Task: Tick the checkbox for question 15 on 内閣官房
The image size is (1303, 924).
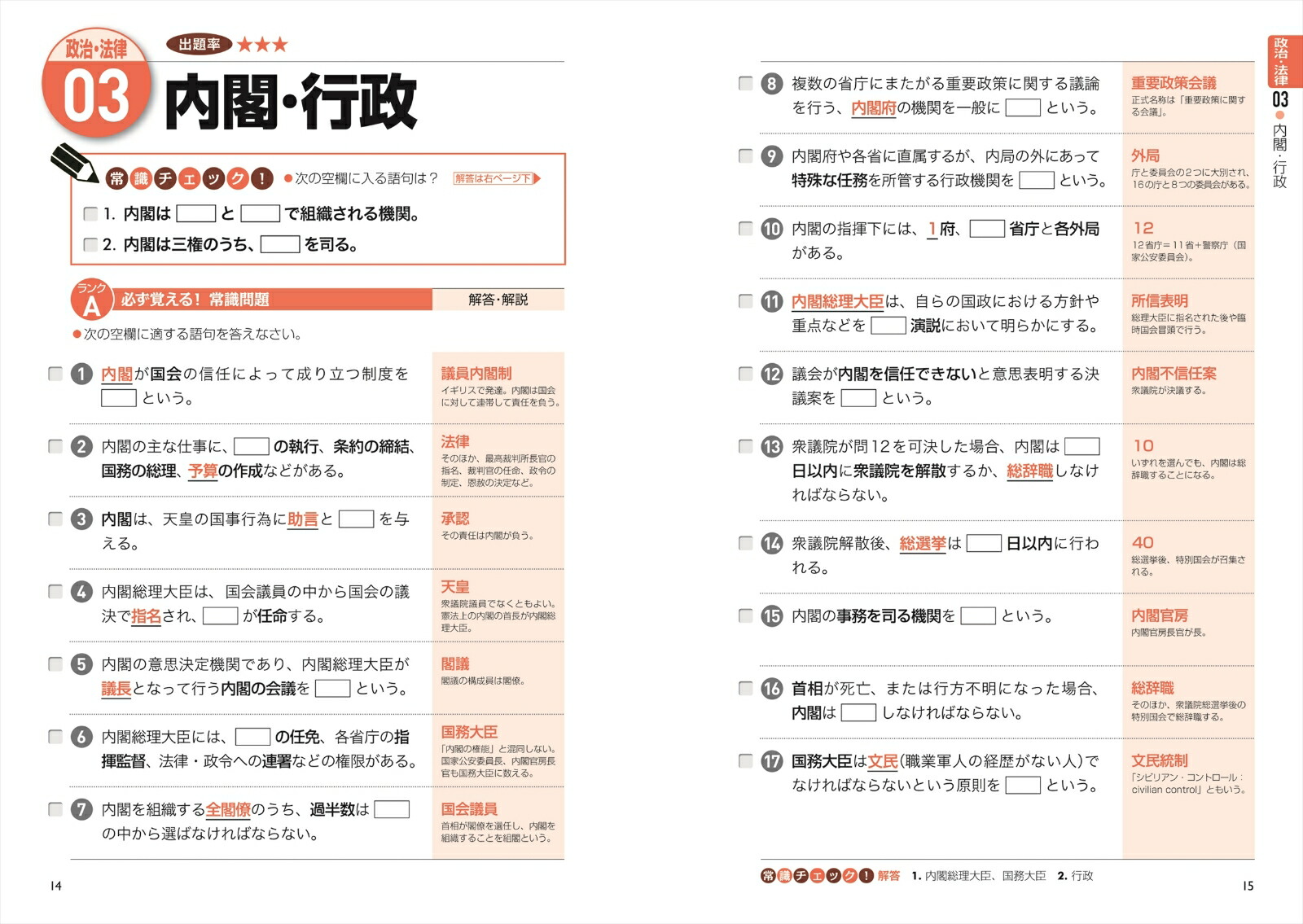Action: click(x=745, y=615)
